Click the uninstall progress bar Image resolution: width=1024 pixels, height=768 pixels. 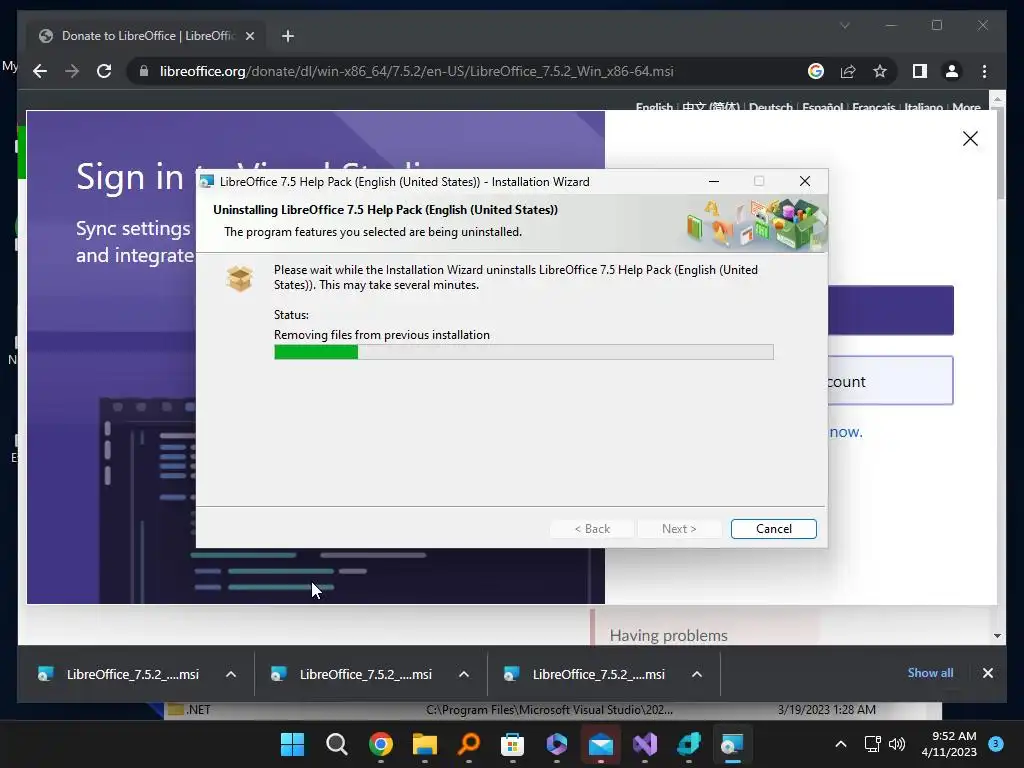524,352
